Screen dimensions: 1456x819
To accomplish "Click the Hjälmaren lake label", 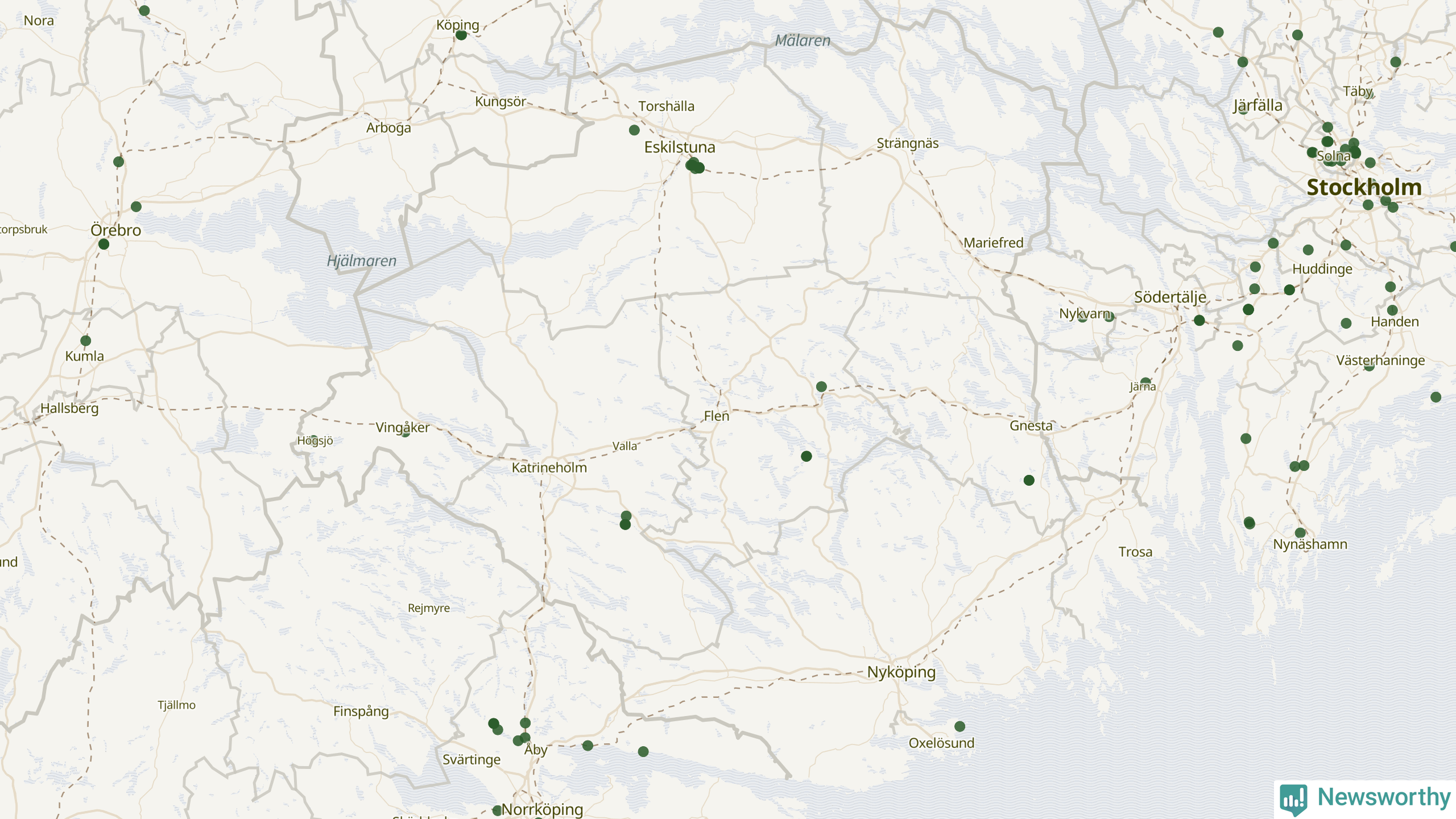I will pos(362,261).
